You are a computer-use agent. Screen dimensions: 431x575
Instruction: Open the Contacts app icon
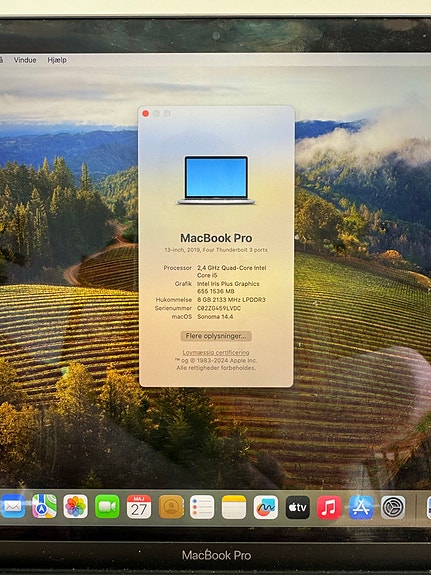pos(171,506)
